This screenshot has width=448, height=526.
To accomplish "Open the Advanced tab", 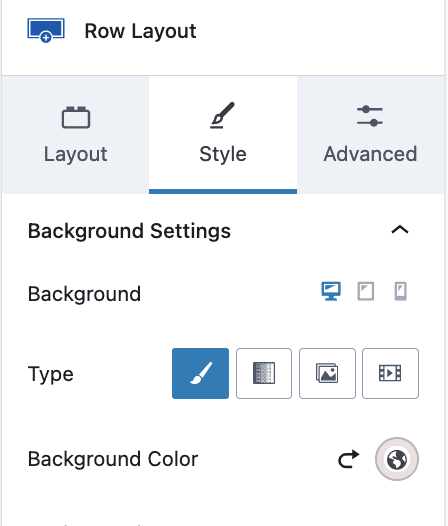I will (370, 135).
